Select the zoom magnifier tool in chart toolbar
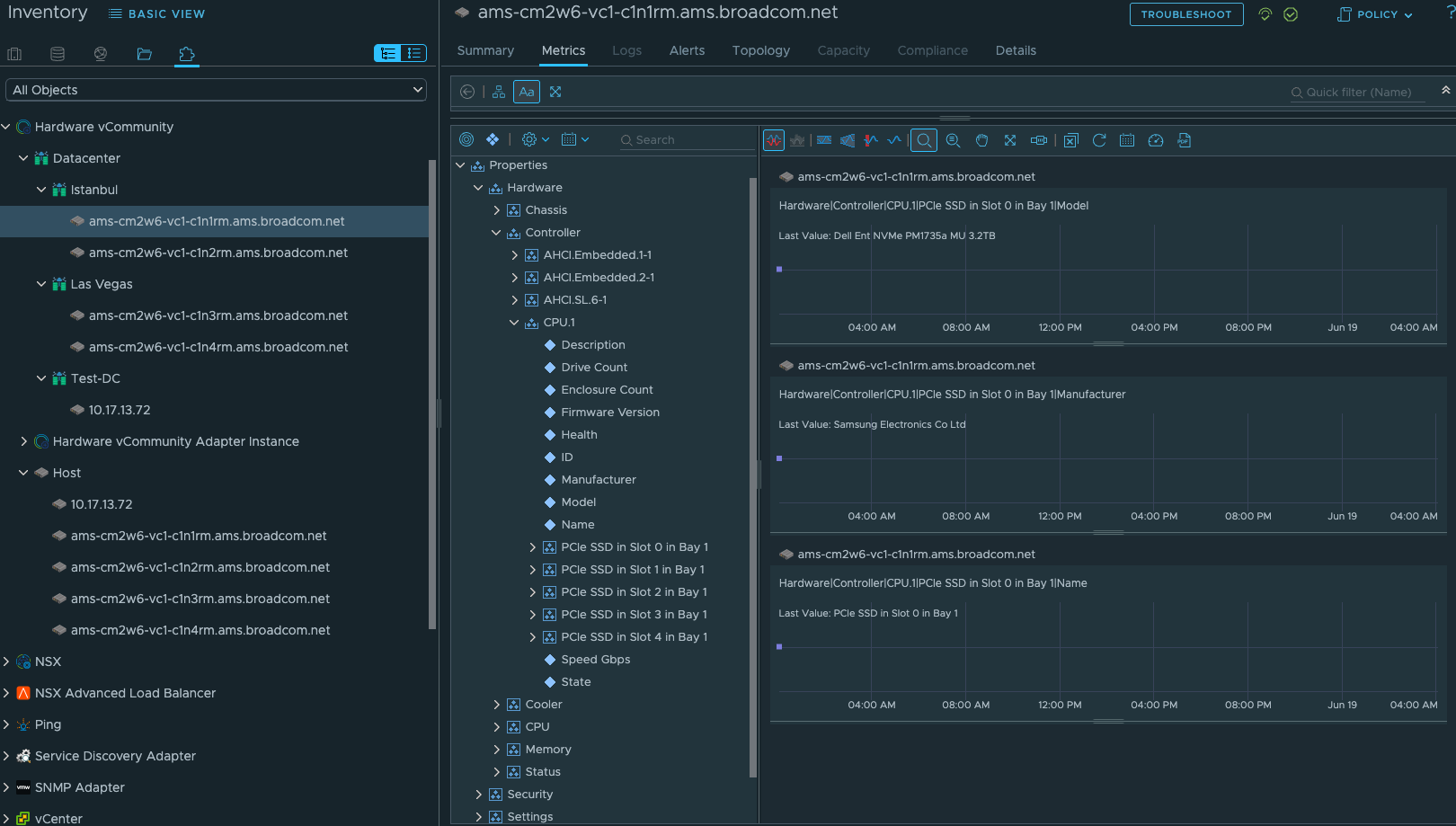The width and height of the screenshot is (1456, 826). (924, 140)
